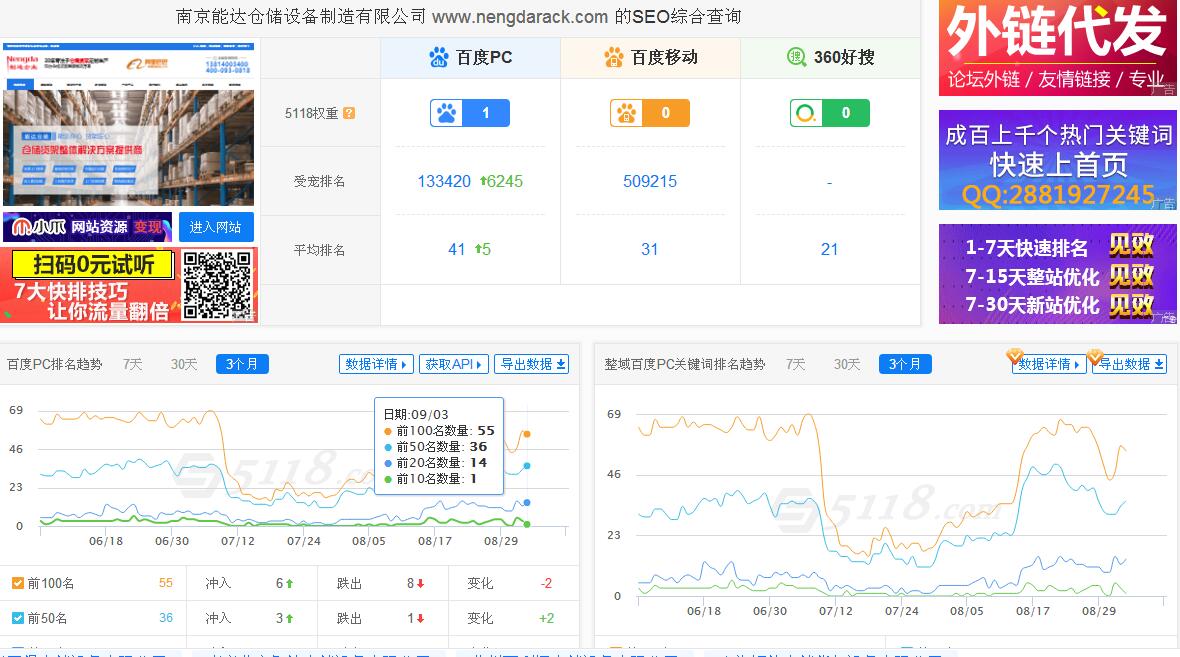Switch to 360好搜 column header

(x=830, y=57)
